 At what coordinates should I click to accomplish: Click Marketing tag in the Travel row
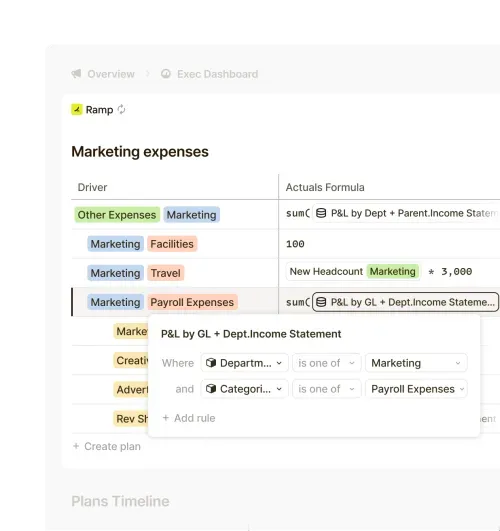(116, 273)
